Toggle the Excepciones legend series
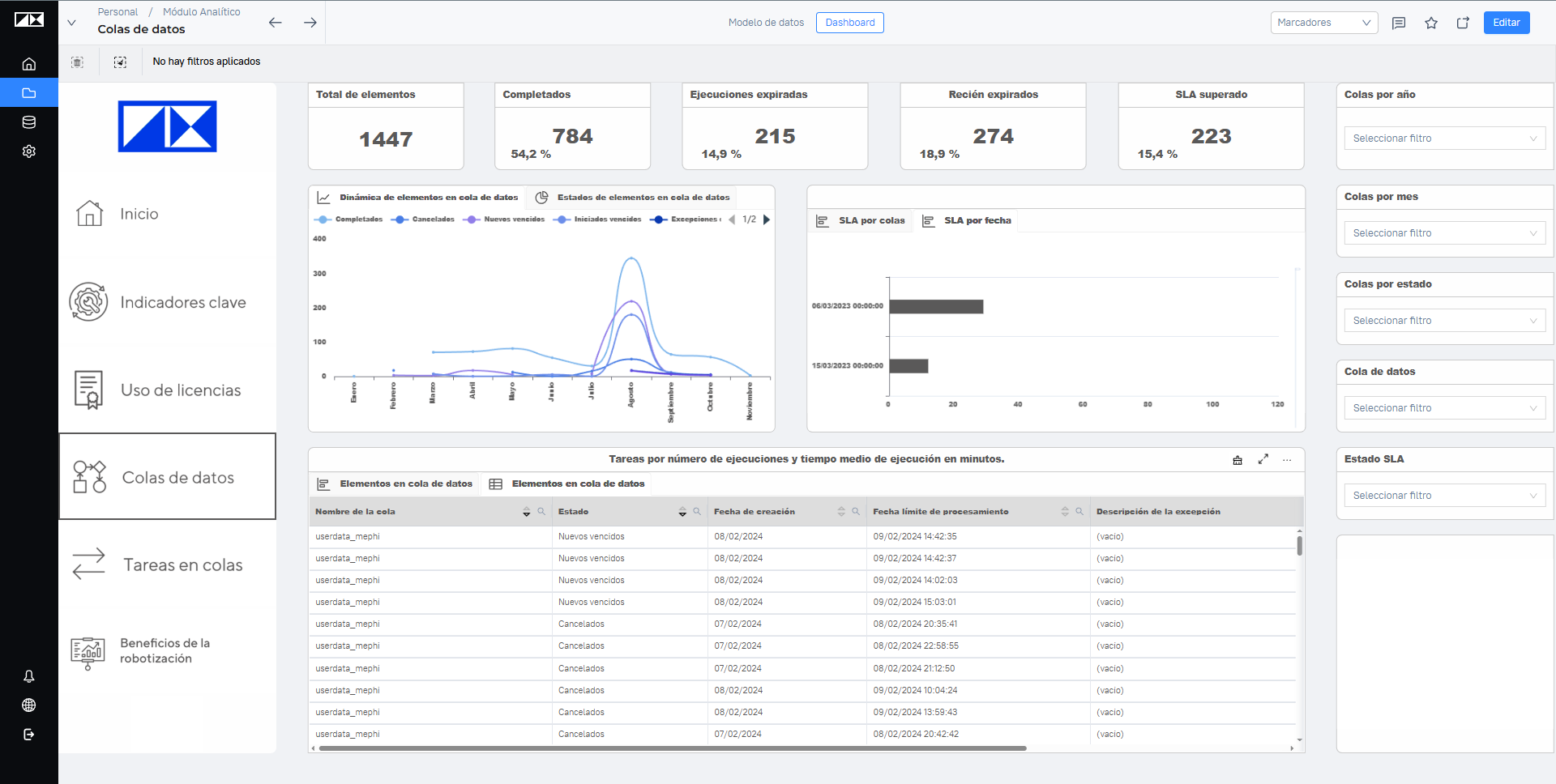The width and height of the screenshot is (1556, 784). (686, 219)
